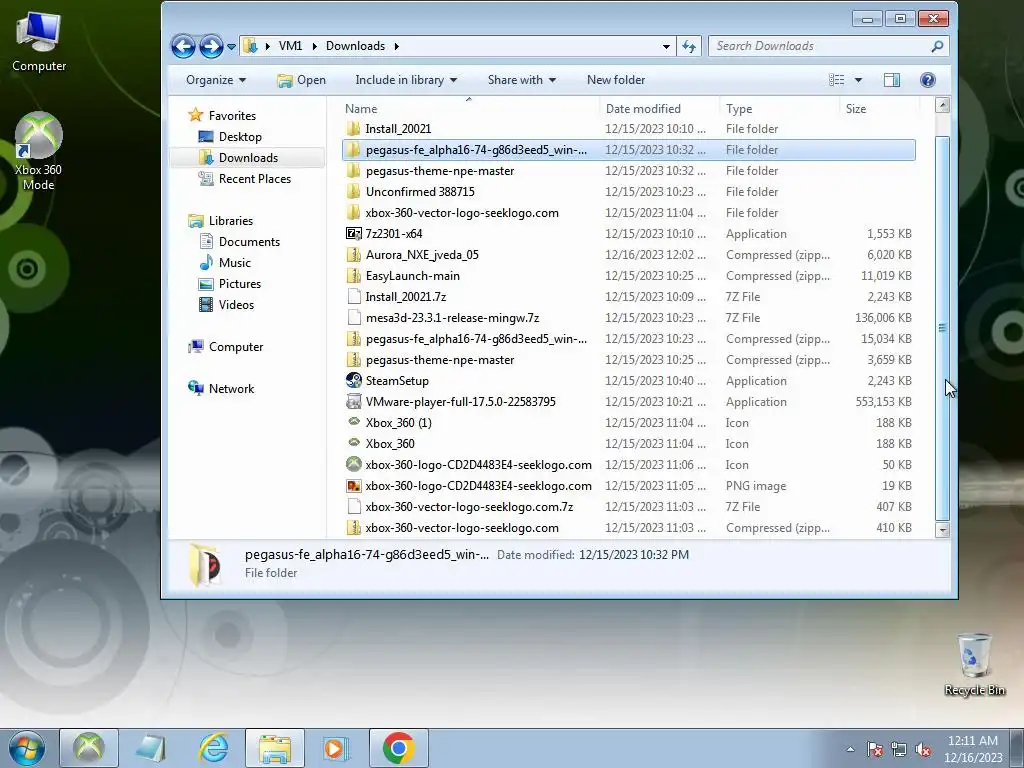Open the Recycle Bin on desktop

coord(974,665)
